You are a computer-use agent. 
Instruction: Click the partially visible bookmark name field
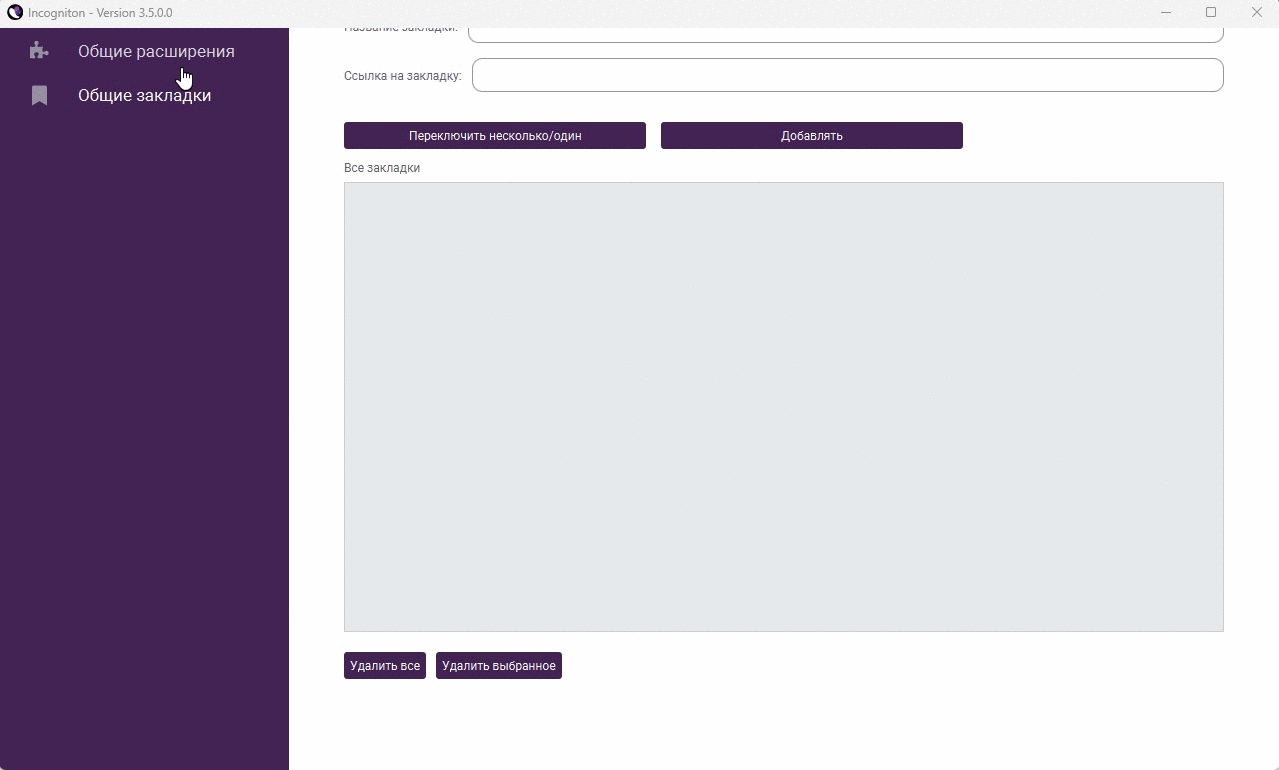[845, 35]
